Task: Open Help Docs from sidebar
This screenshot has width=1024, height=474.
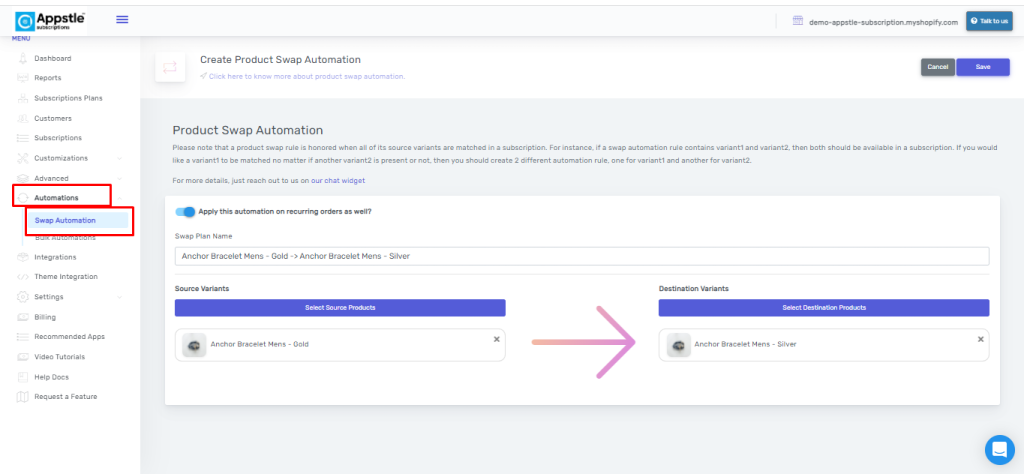Action: (x=52, y=377)
